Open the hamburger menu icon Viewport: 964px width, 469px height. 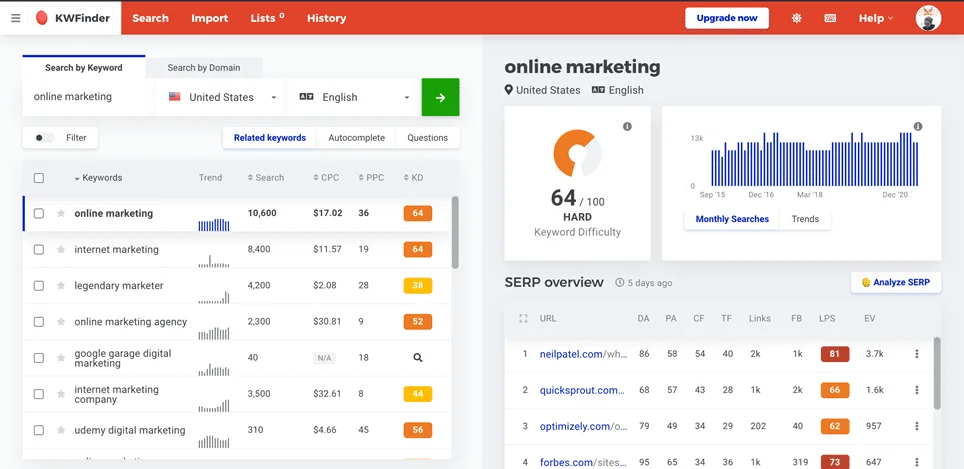(x=16, y=18)
